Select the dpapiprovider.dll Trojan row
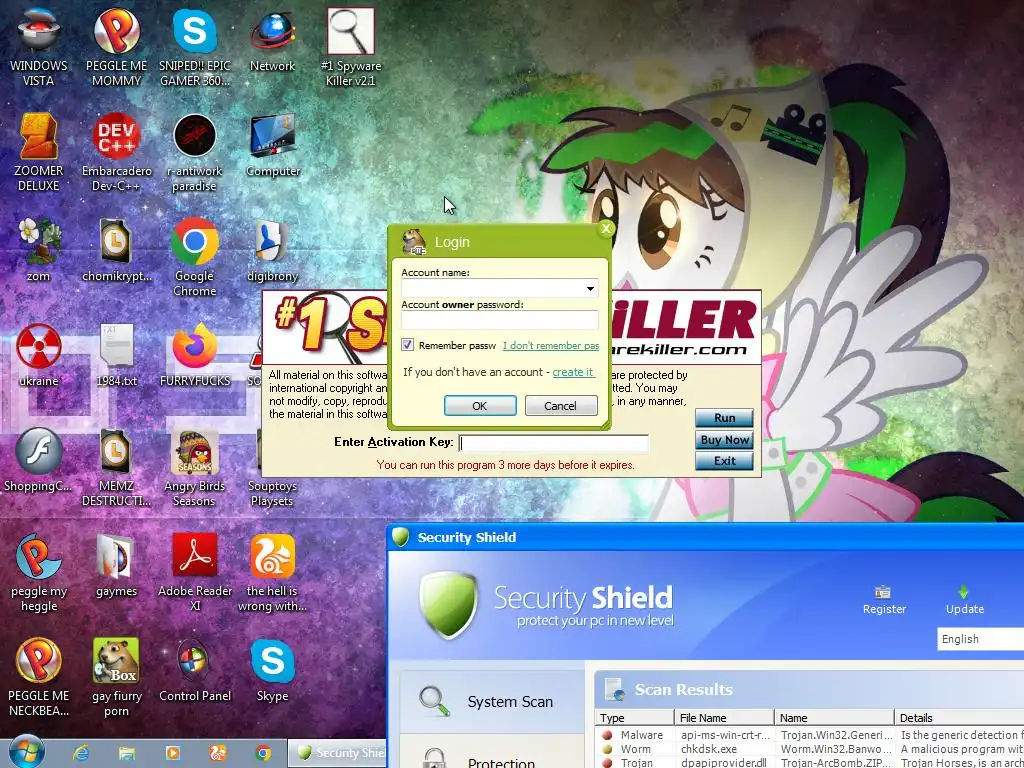 click(x=810, y=762)
